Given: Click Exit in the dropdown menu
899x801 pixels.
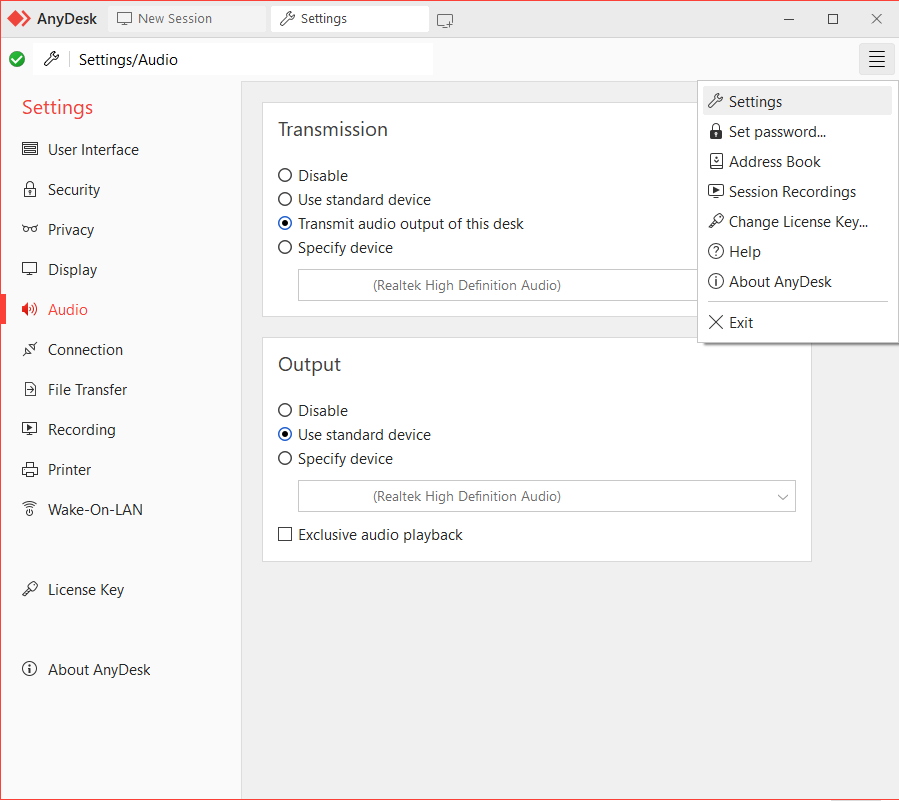Looking at the screenshot, I should click(741, 323).
